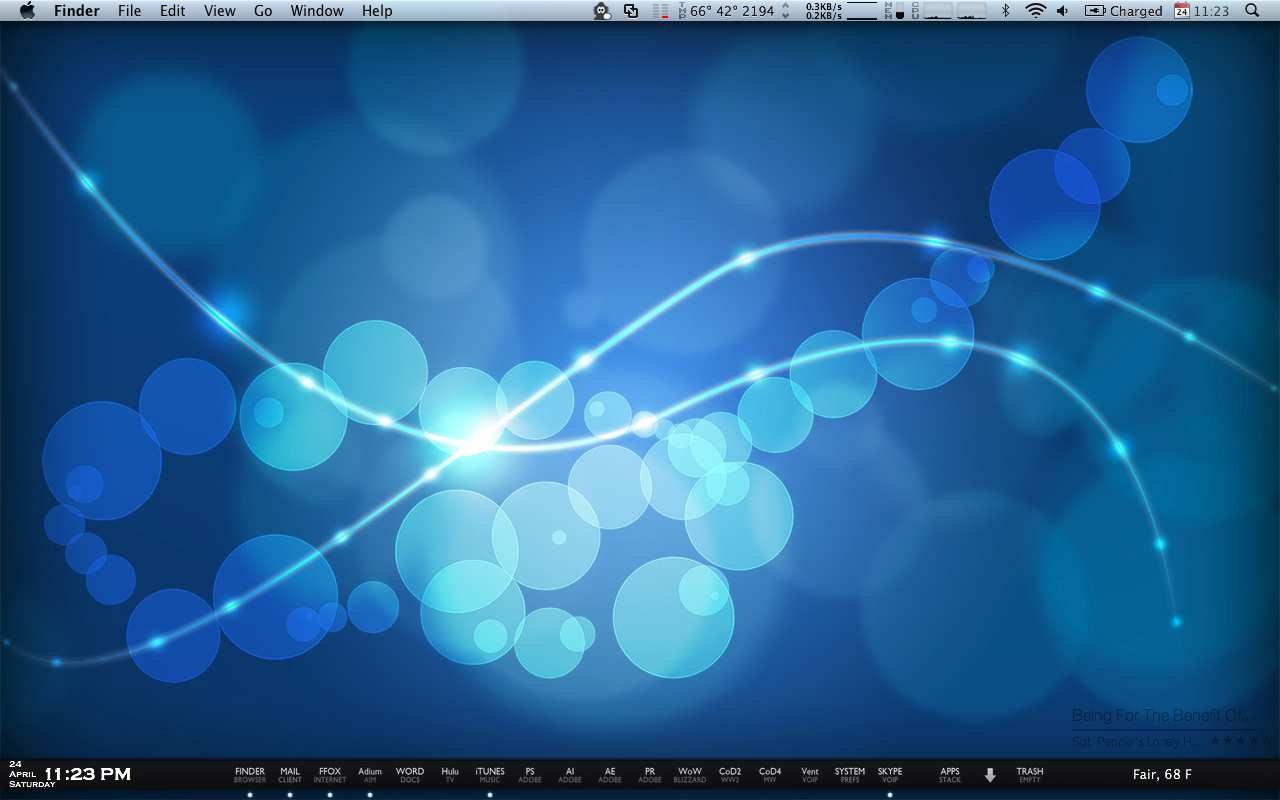Launch AE Adobe dock item
Screen dimensions: 1280x800
tap(610, 775)
